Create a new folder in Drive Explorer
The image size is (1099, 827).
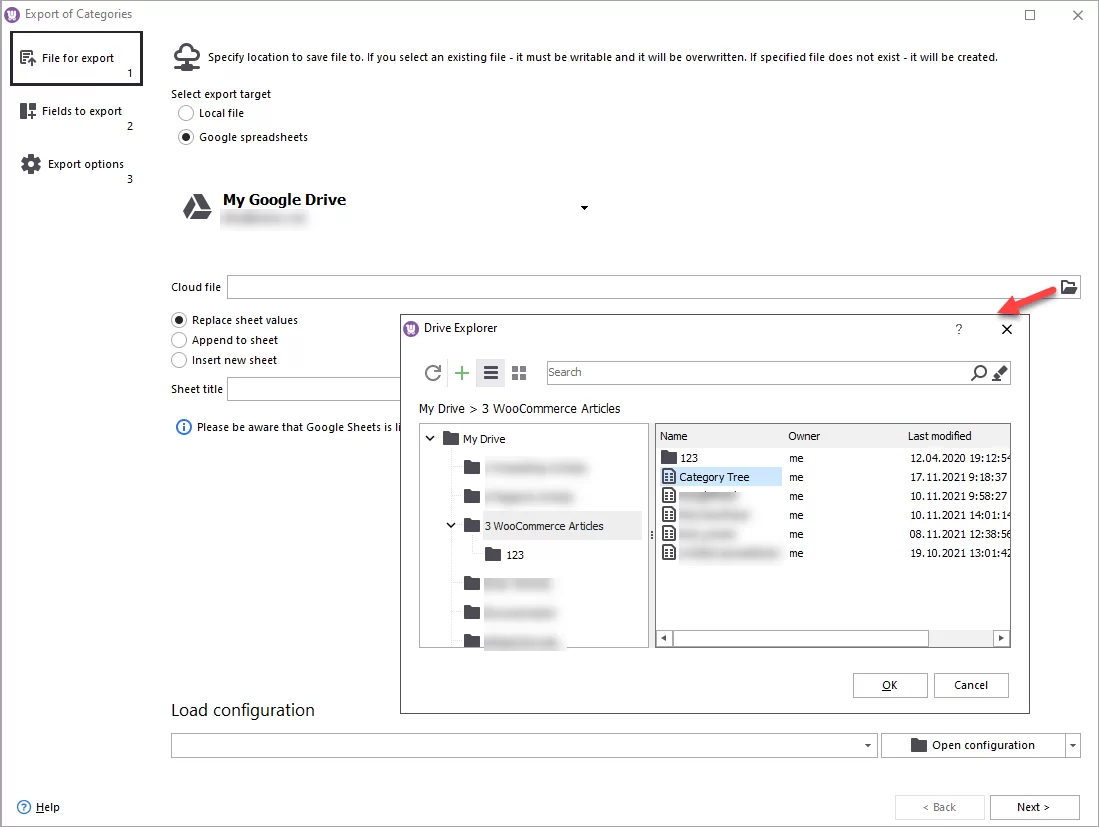(461, 372)
